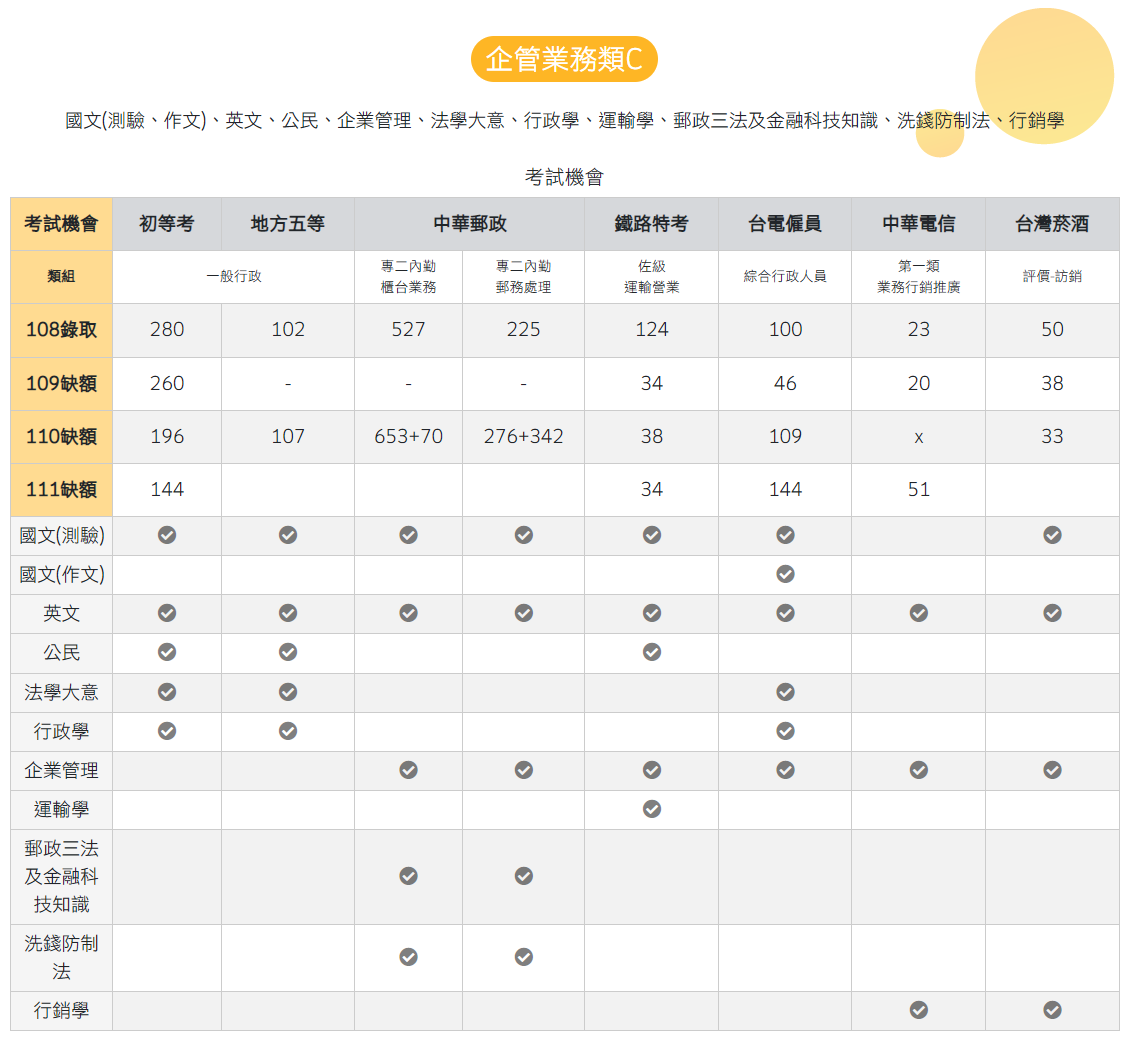Click checkmark for 公民 under 鐵路特考
This screenshot has height=1043, width=1134.
pos(652,652)
